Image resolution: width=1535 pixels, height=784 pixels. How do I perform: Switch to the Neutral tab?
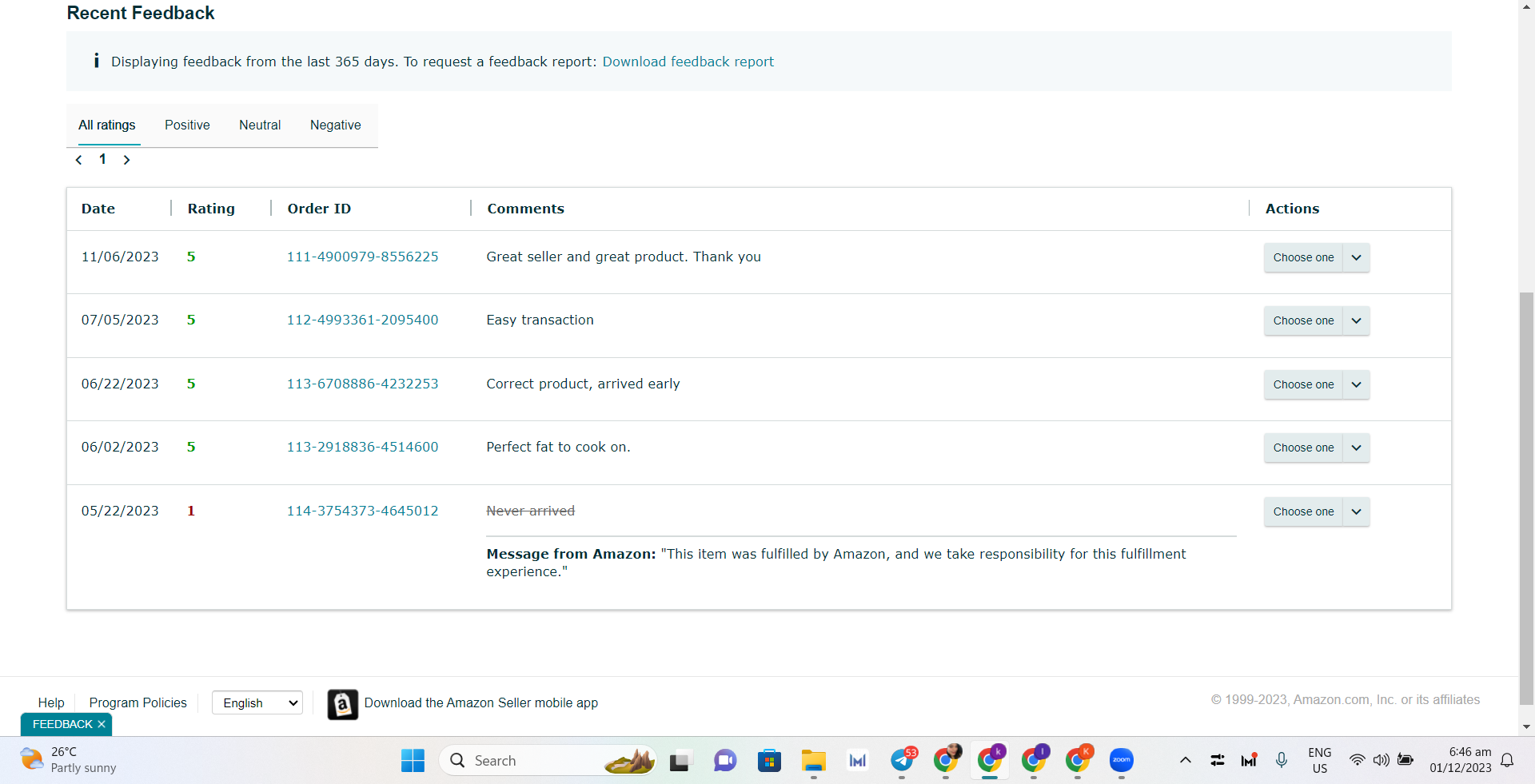tap(260, 125)
